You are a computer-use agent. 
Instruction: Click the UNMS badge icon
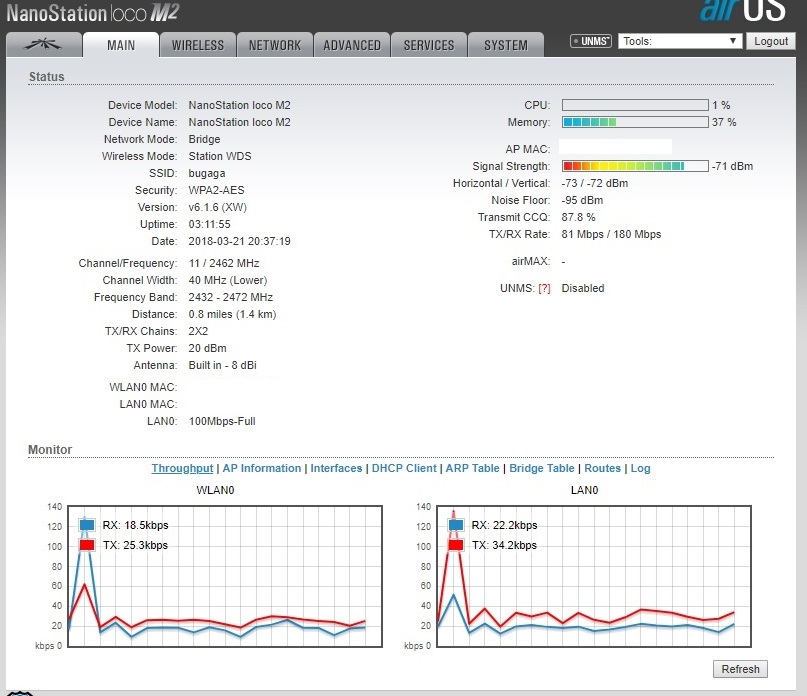tap(591, 41)
